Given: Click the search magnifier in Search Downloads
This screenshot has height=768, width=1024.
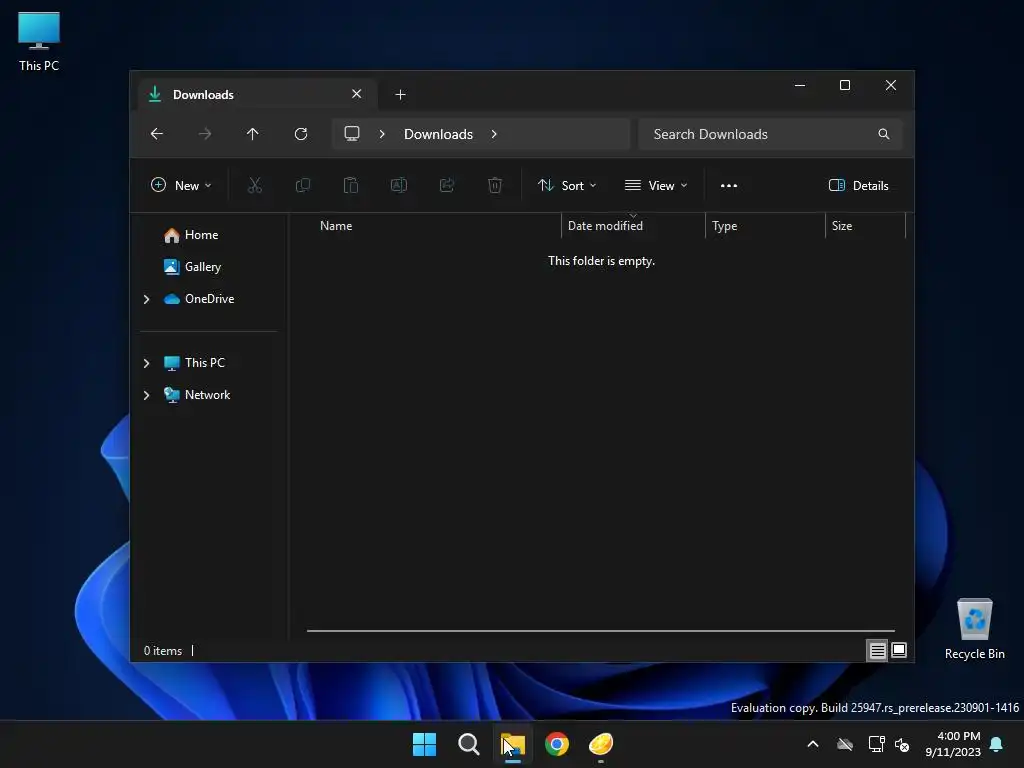Looking at the screenshot, I should coord(884,134).
